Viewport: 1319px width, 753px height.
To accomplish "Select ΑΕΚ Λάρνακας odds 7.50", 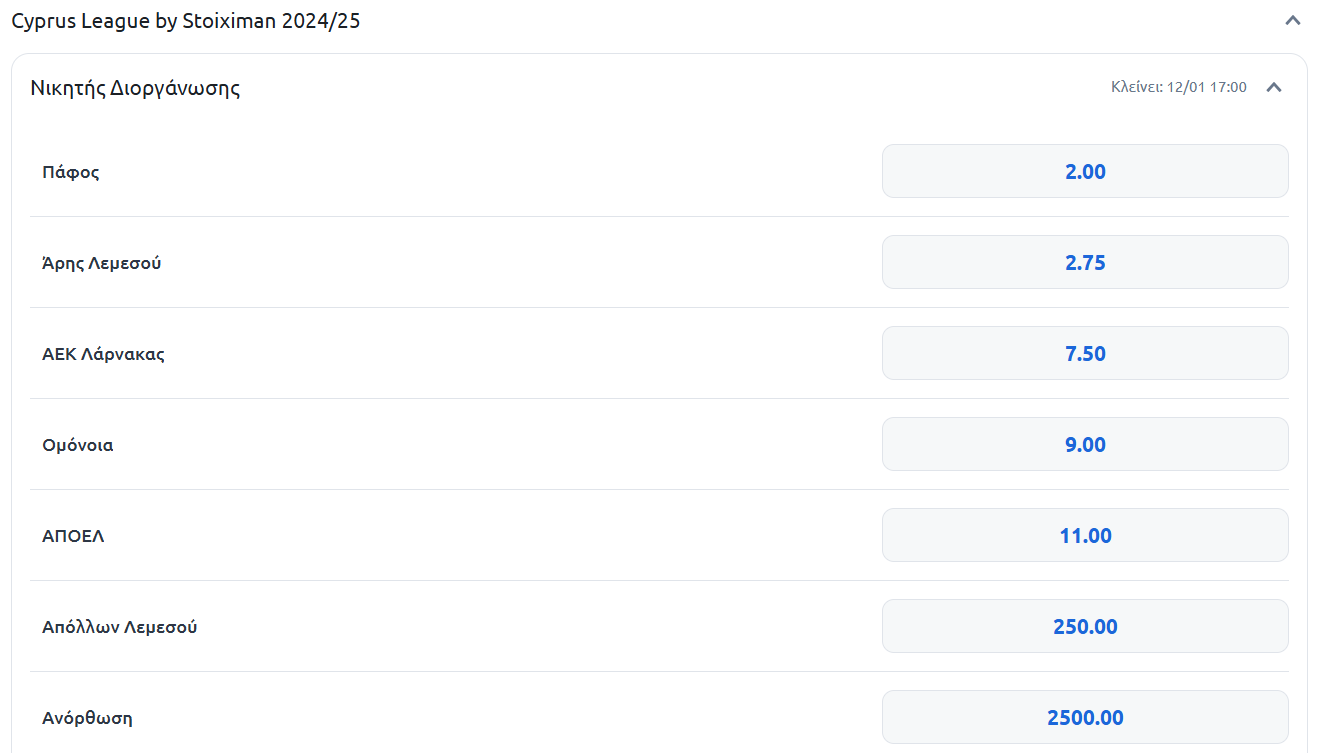I will point(1085,353).
